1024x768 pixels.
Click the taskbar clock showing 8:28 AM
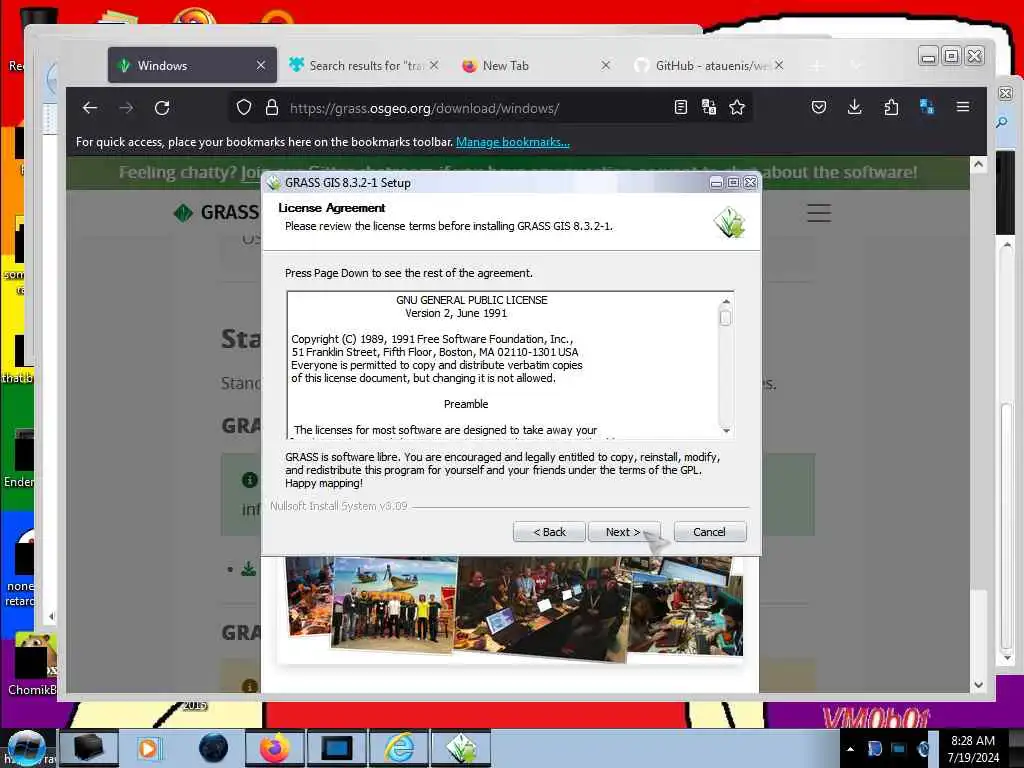pyautogui.click(x=973, y=749)
